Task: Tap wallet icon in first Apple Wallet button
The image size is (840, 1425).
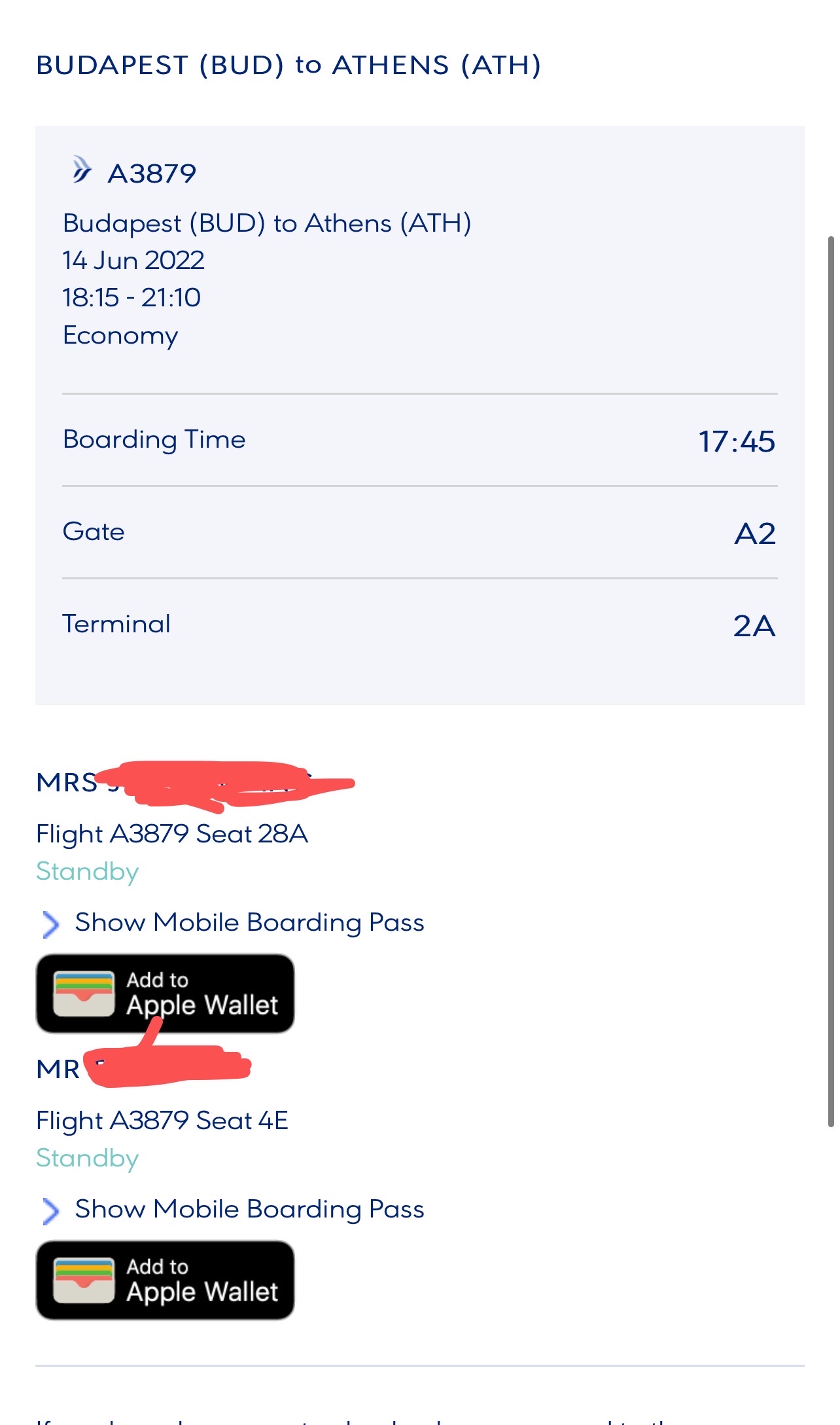Action: pyautogui.click(x=84, y=994)
